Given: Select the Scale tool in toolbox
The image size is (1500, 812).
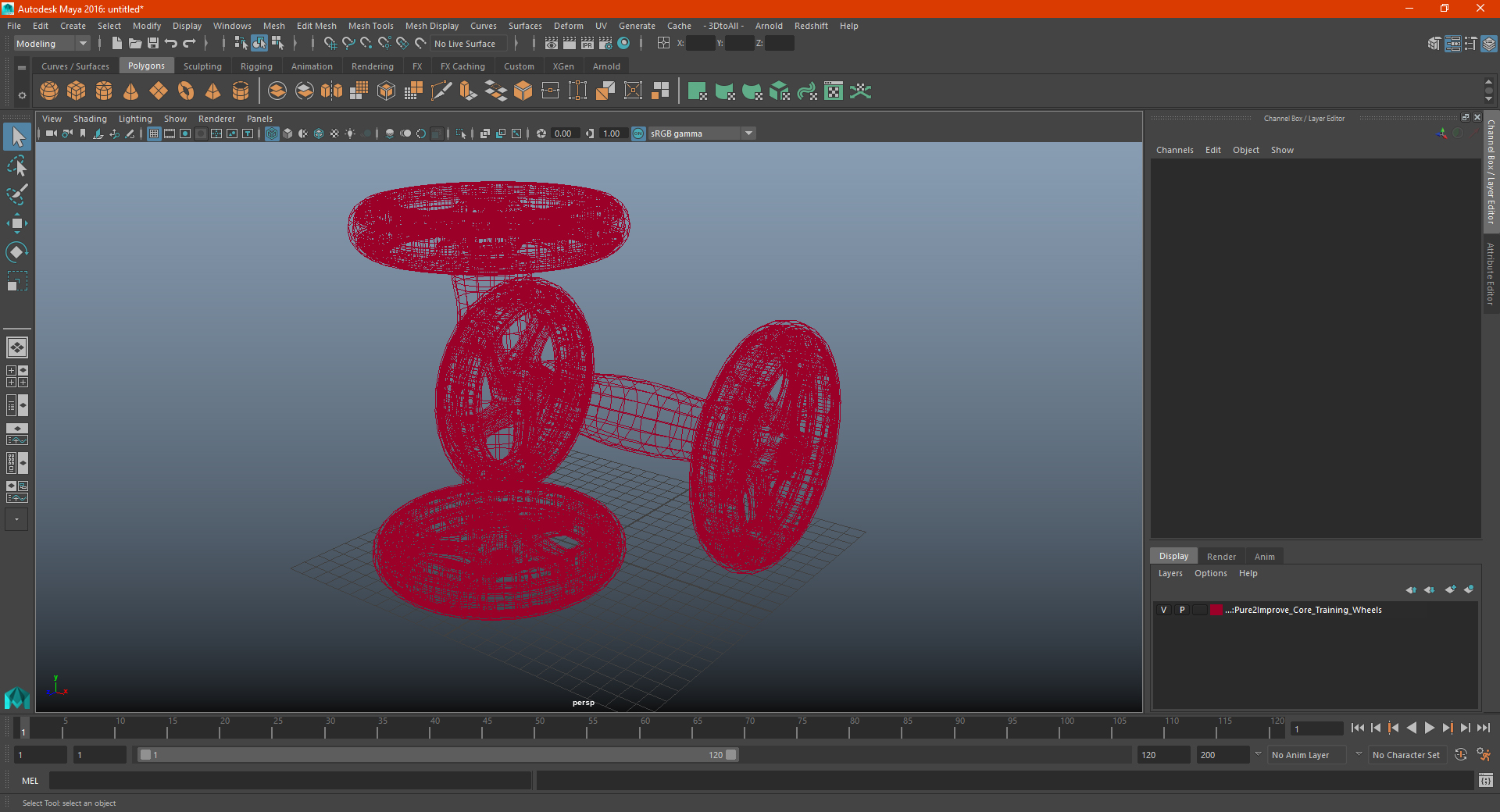Looking at the screenshot, I should (17, 281).
